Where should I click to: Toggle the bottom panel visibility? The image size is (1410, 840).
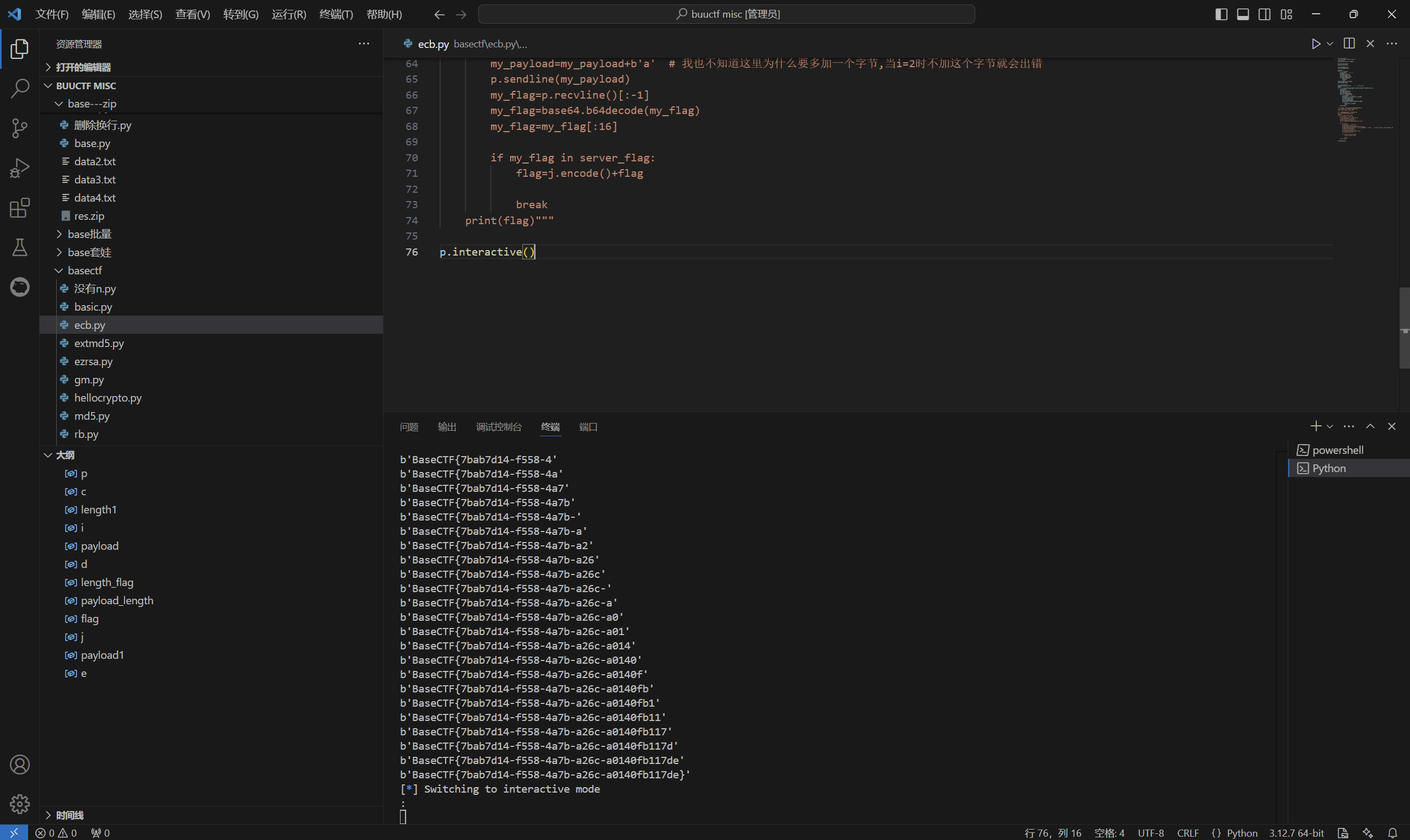1243,14
